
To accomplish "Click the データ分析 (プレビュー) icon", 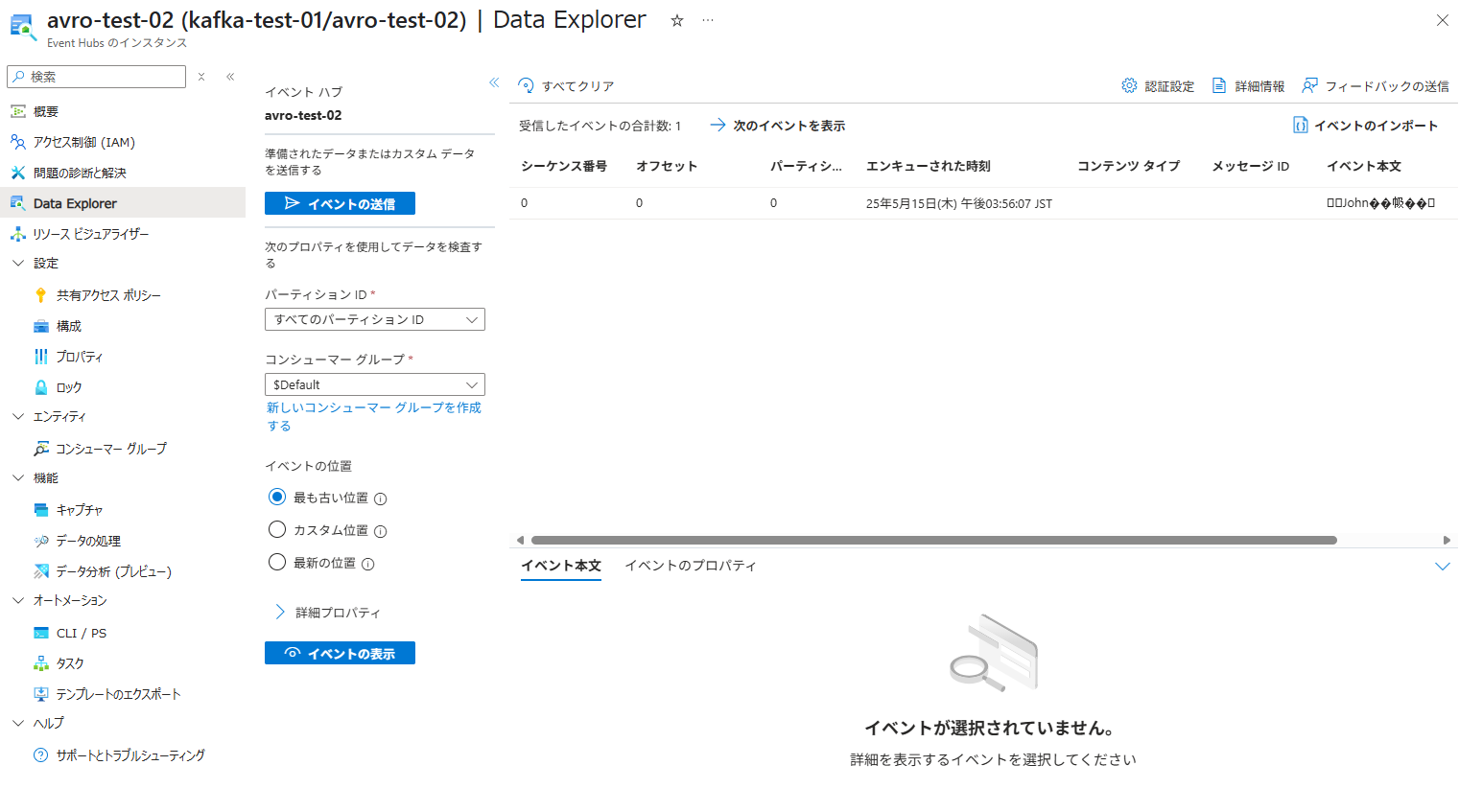I will (40, 571).
